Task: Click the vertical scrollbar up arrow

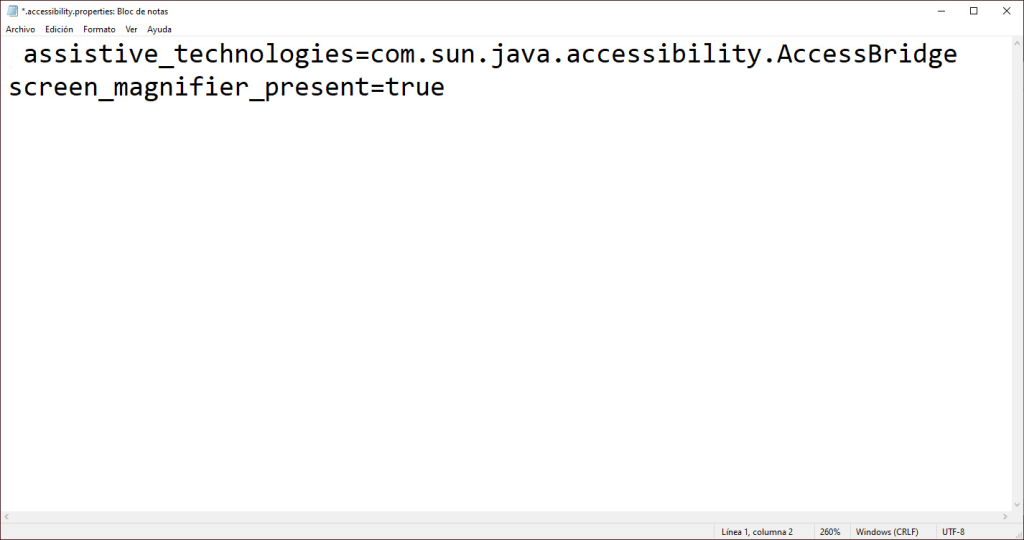Action: [1015, 44]
